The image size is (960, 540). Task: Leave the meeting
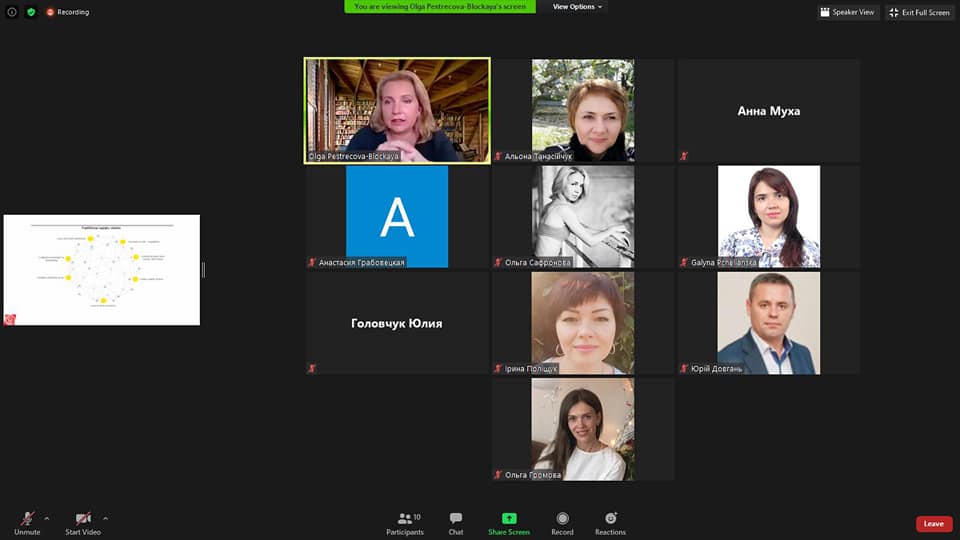[x=933, y=524]
